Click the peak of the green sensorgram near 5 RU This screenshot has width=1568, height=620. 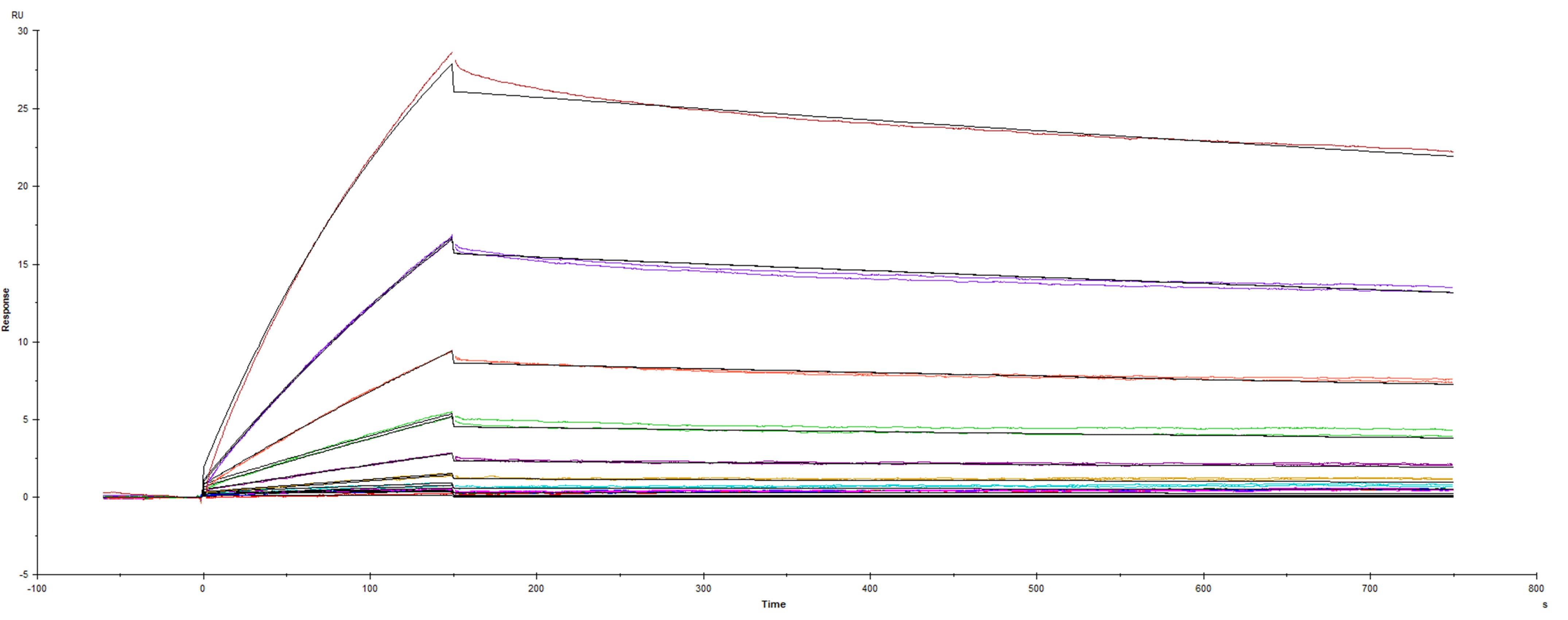pyautogui.click(x=451, y=413)
